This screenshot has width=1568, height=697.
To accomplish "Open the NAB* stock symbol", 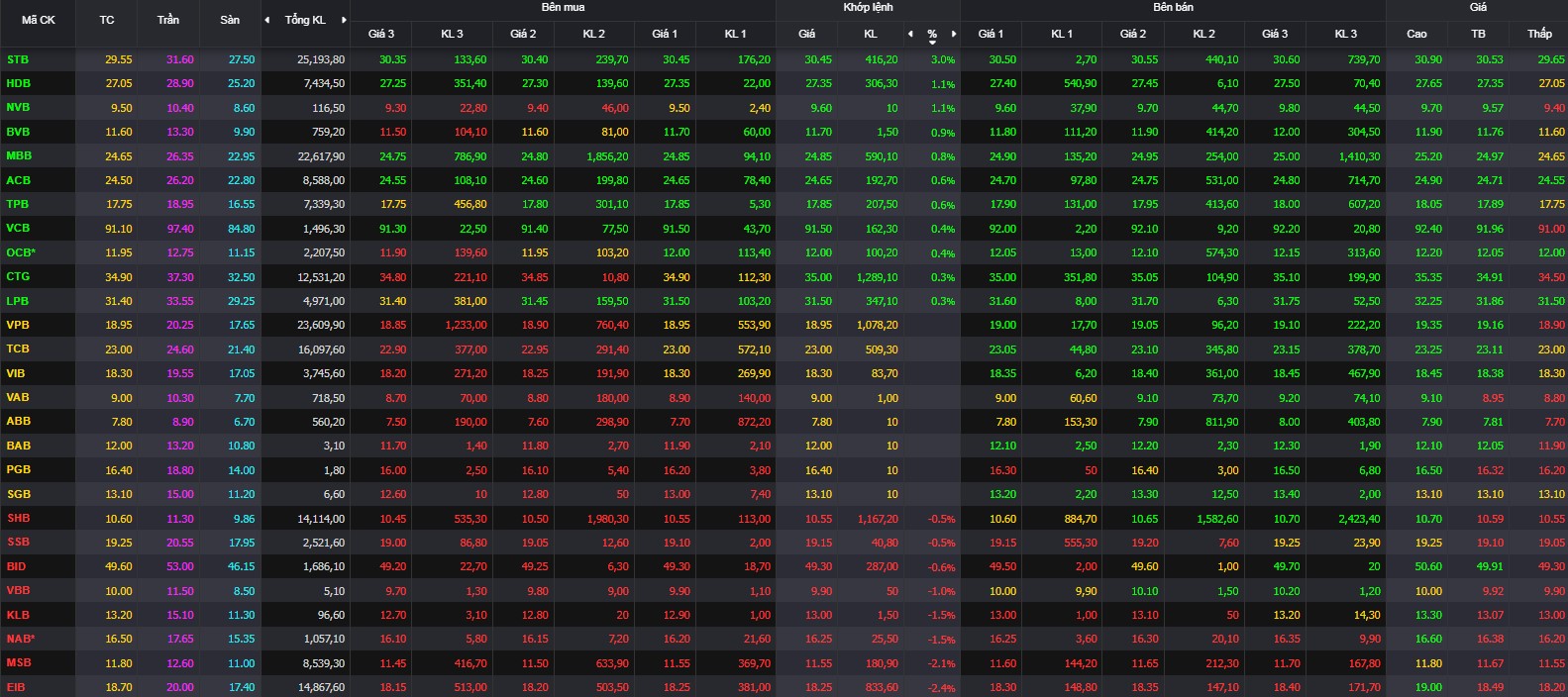I will [21, 639].
